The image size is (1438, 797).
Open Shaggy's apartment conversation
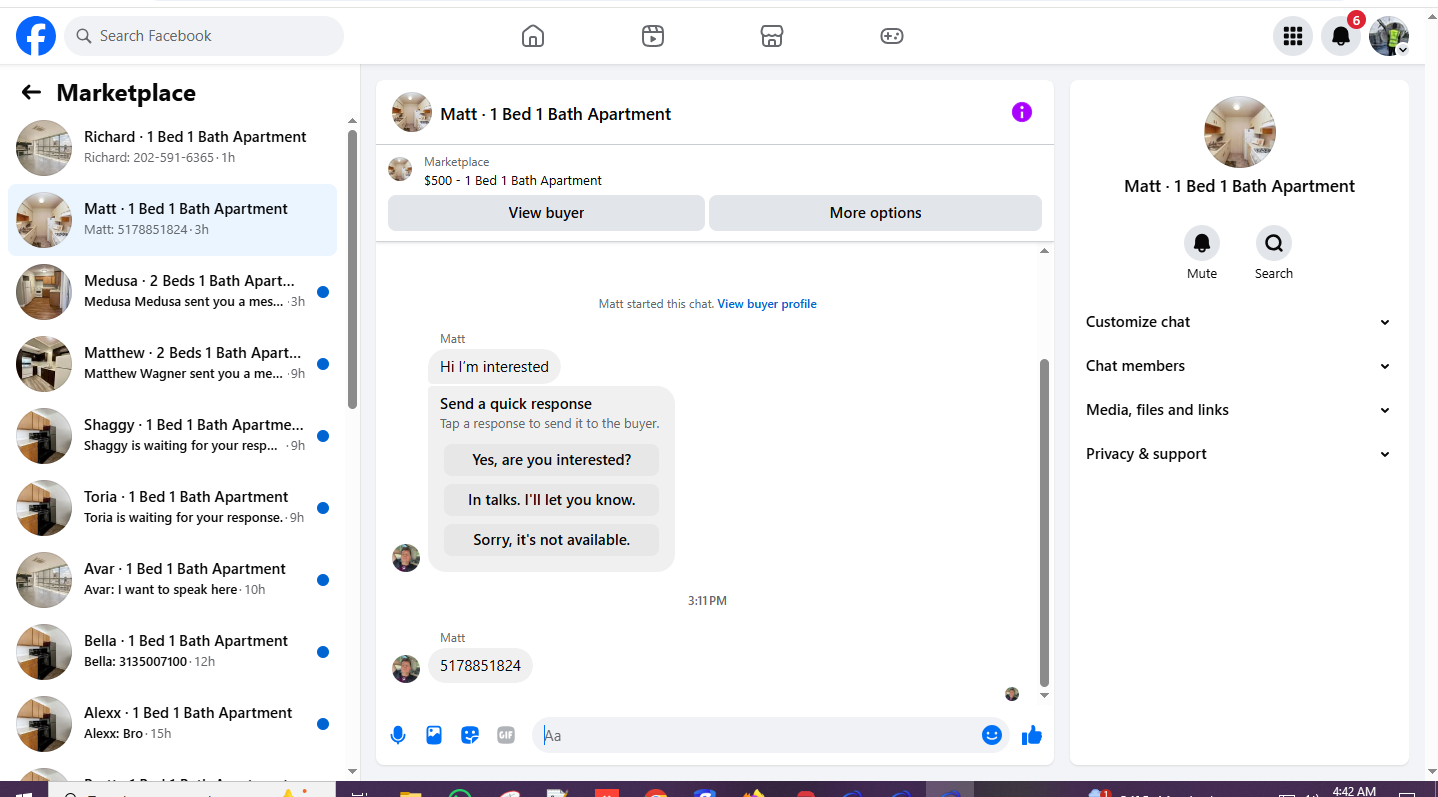pos(172,436)
